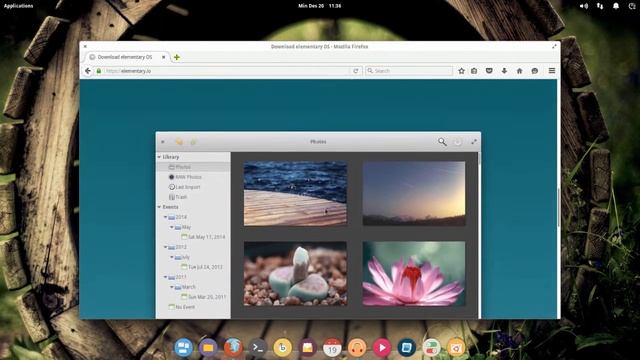Open Calendar showing 19 in dock
Screen dimensions: 640x360
tap(332, 348)
